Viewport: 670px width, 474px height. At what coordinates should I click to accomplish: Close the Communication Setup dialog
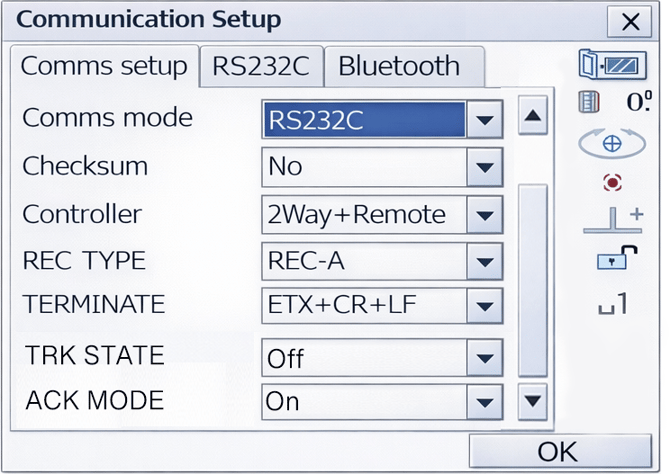point(630,21)
